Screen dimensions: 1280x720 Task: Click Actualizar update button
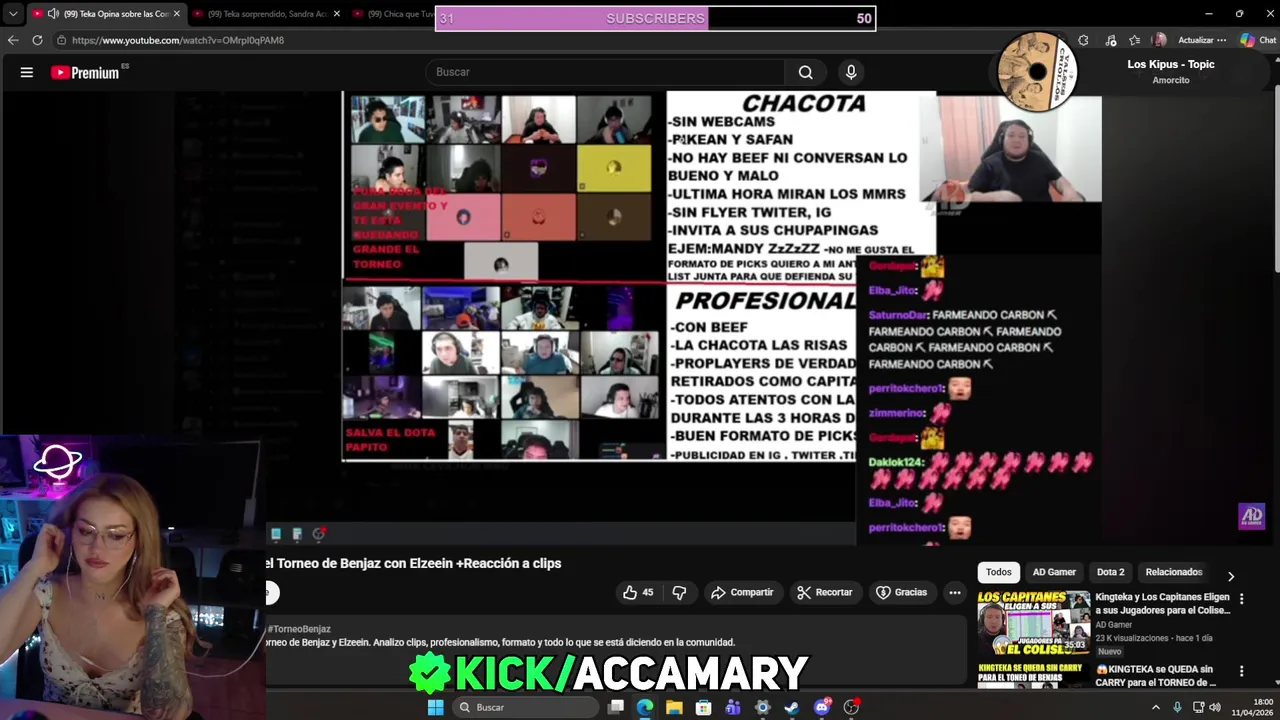1201,40
